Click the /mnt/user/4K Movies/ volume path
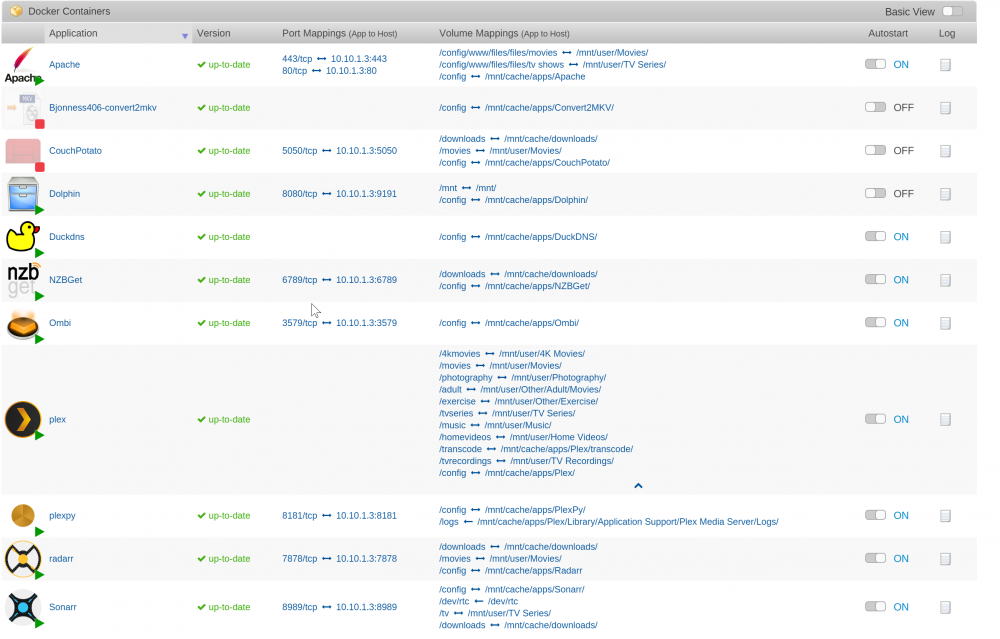The width and height of the screenshot is (1000, 639). [541, 353]
